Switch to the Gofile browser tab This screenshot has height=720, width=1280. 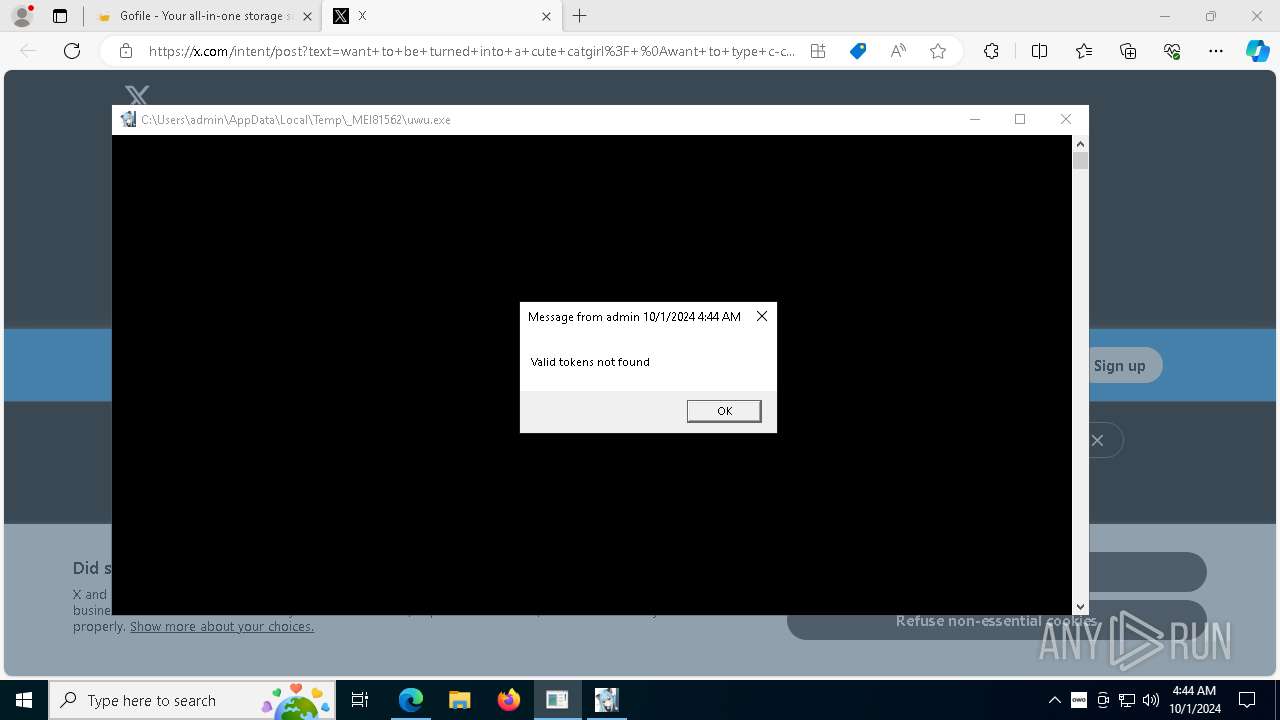pos(205,16)
